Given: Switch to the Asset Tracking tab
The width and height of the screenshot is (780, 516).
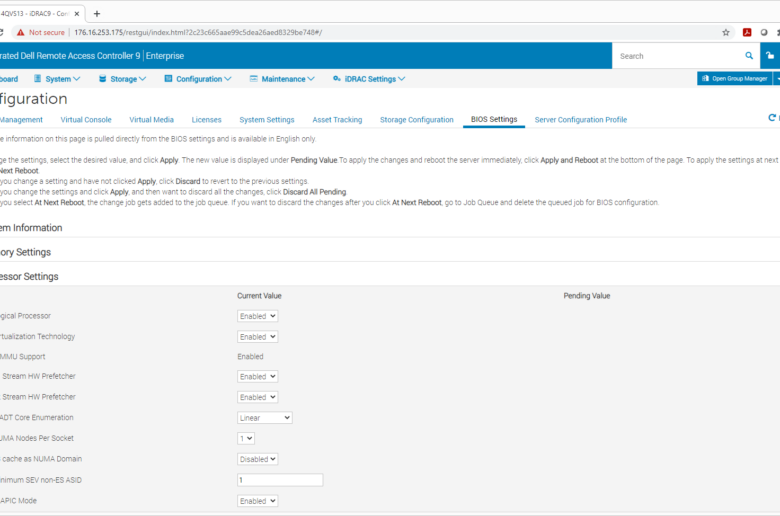Looking at the screenshot, I should click(337, 119).
